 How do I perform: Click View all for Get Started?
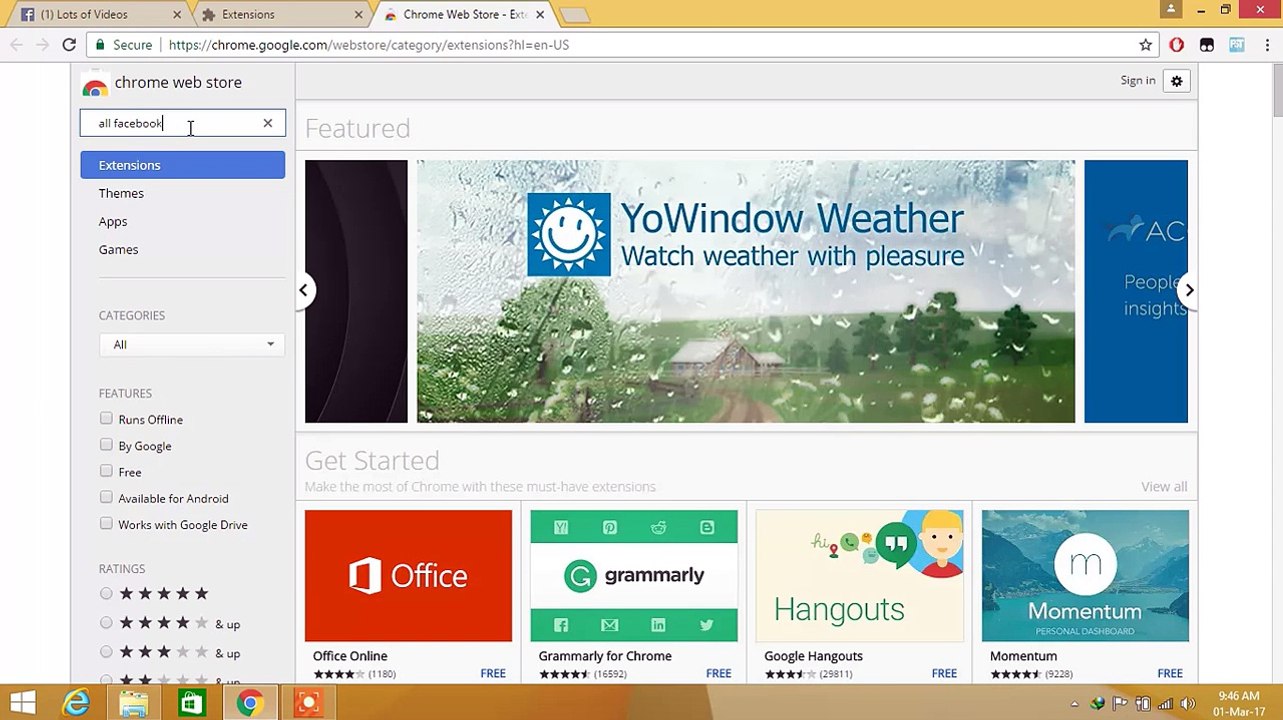pos(1164,487)
